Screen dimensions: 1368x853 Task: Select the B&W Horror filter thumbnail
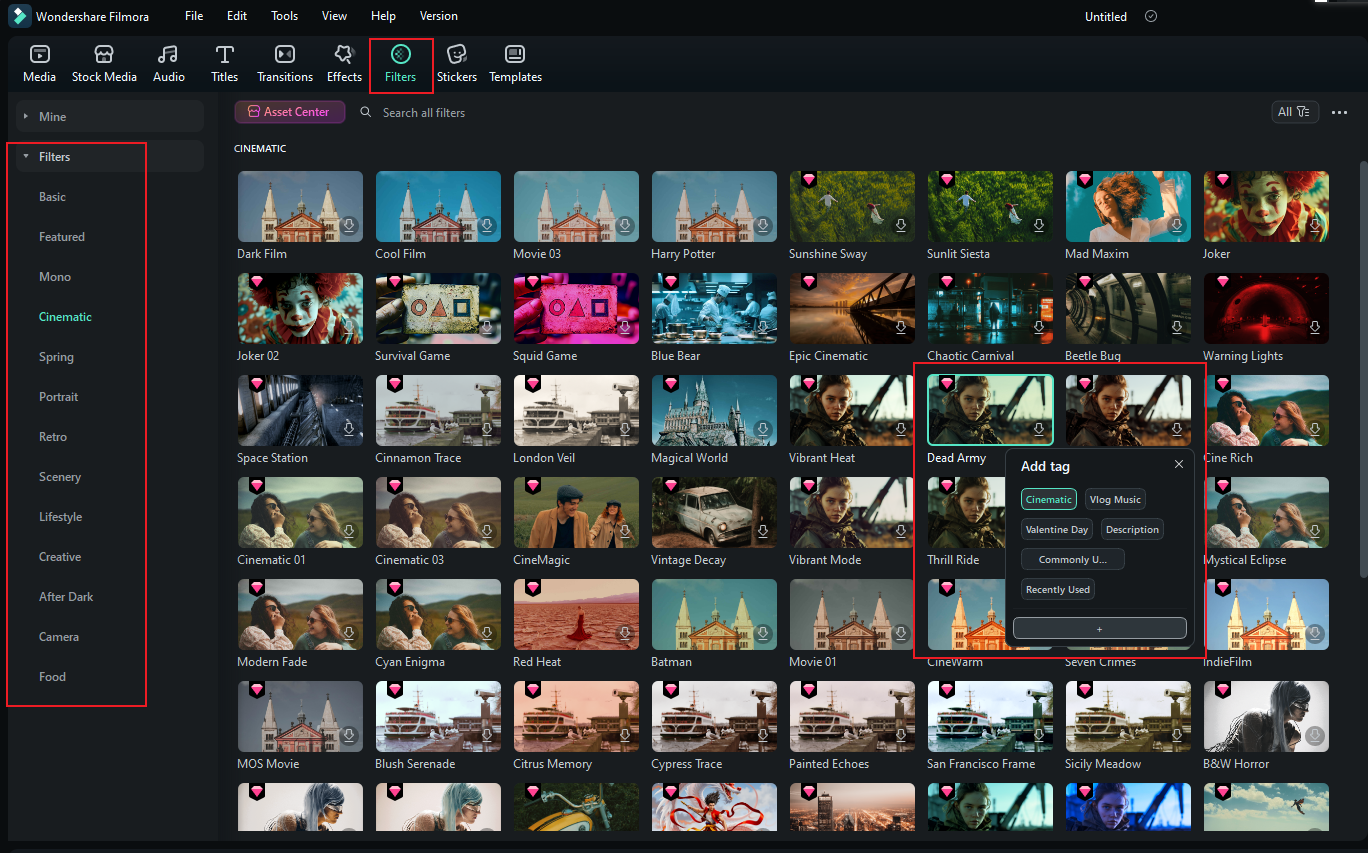click(x=1266, y=716)
